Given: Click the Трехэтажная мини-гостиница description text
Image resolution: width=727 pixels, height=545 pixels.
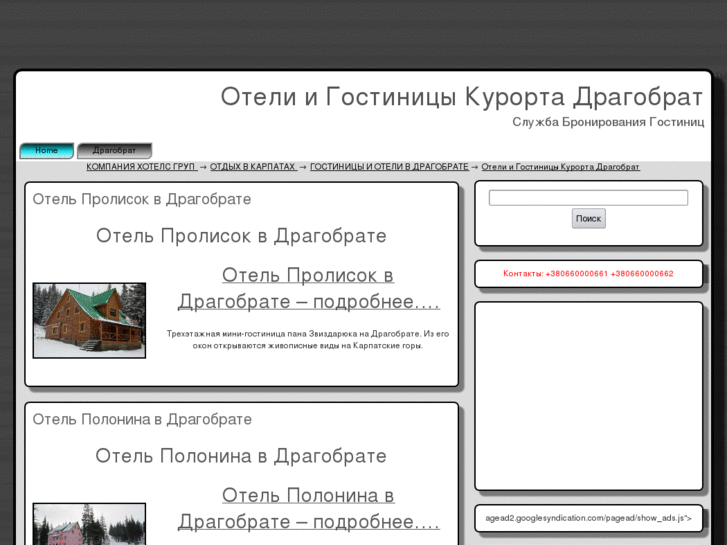Looking at the screenshot, I should pos(308,340).
